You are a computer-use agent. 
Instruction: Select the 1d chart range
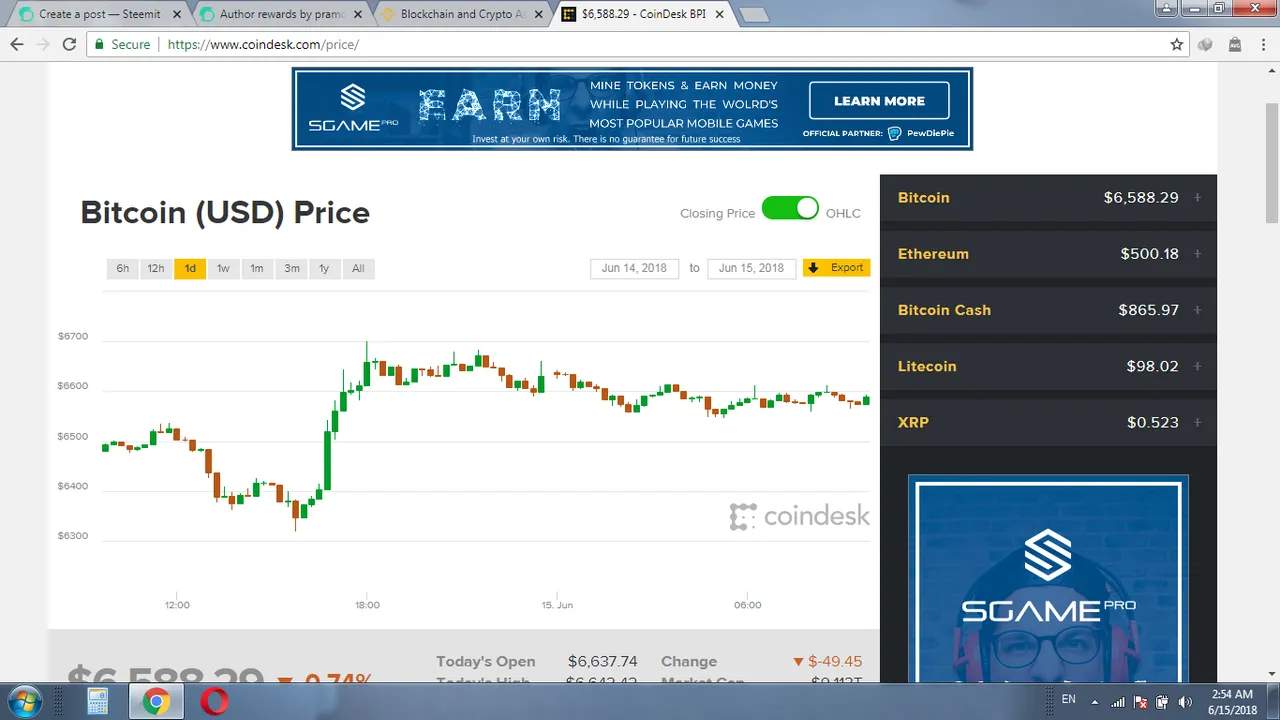(190, 268)
